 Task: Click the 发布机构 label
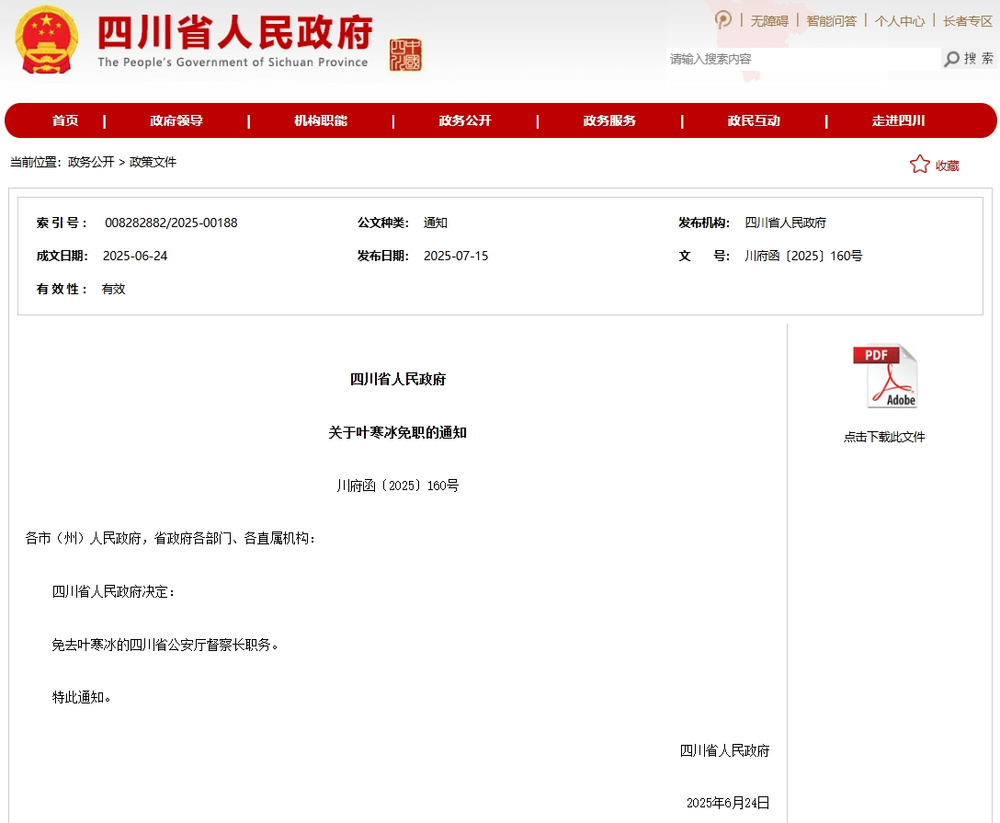(x=704, y=223)
